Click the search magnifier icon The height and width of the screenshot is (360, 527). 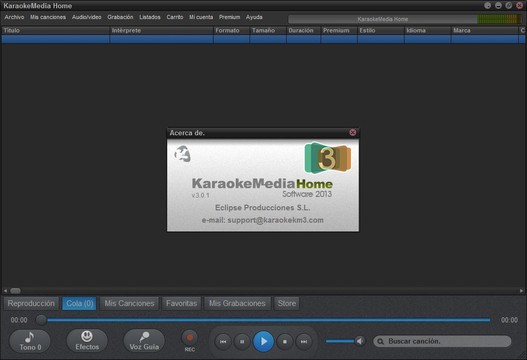coord(380,342)
